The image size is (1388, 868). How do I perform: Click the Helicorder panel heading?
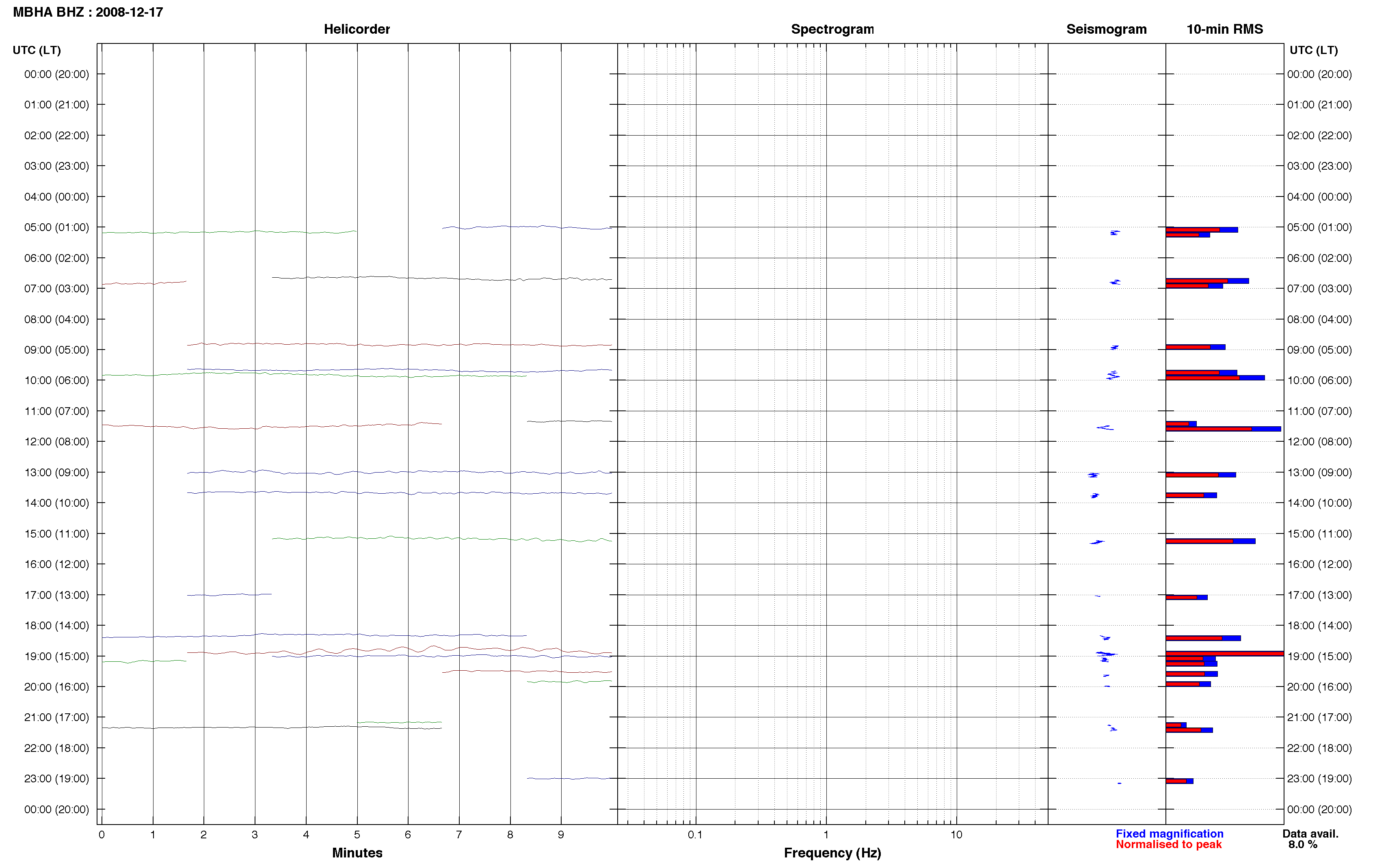click(x=357, y=29)
